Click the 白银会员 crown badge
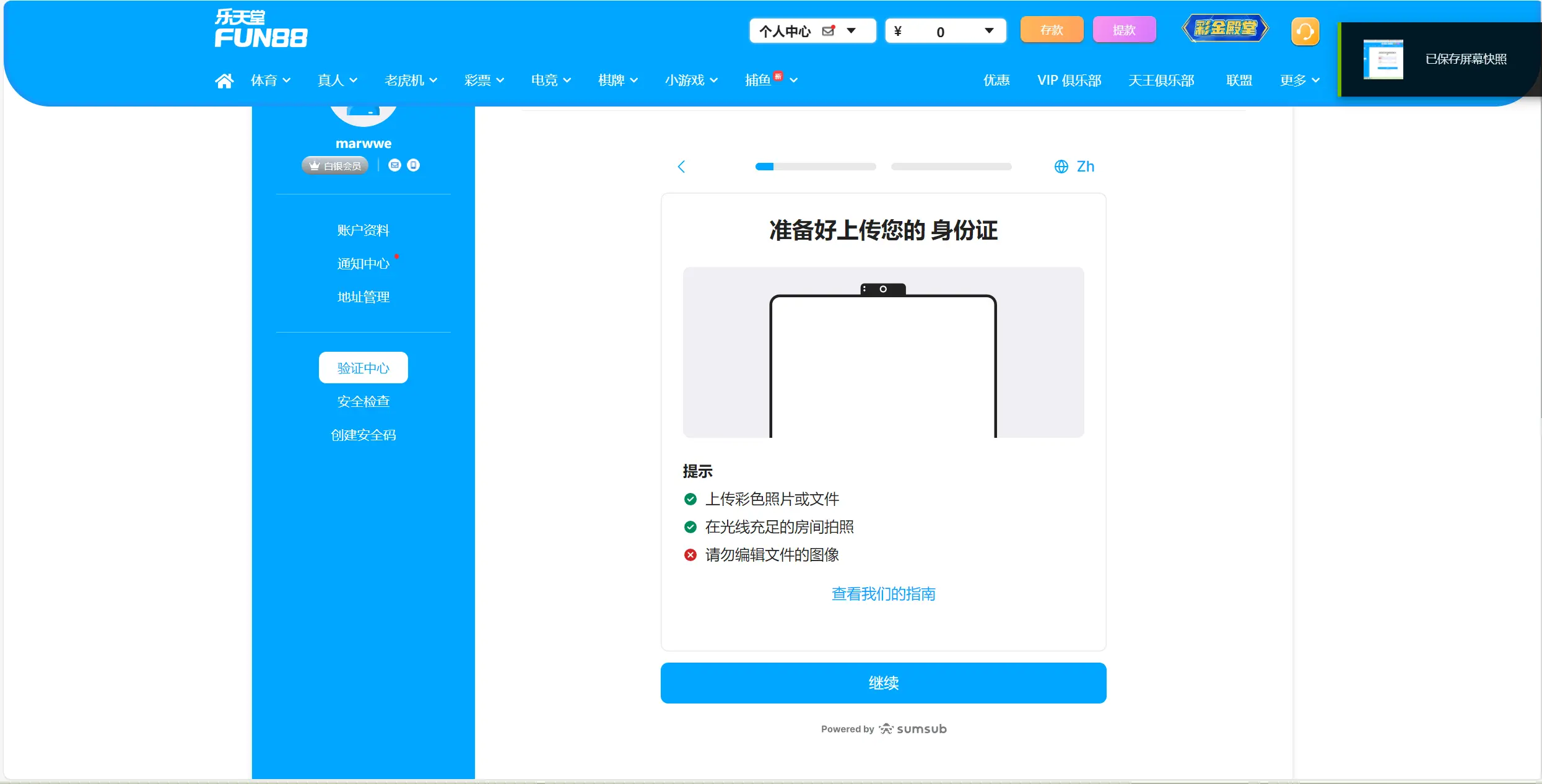Screen dimensions: 1542x784 pyautogui.click(x=334, y=165)
